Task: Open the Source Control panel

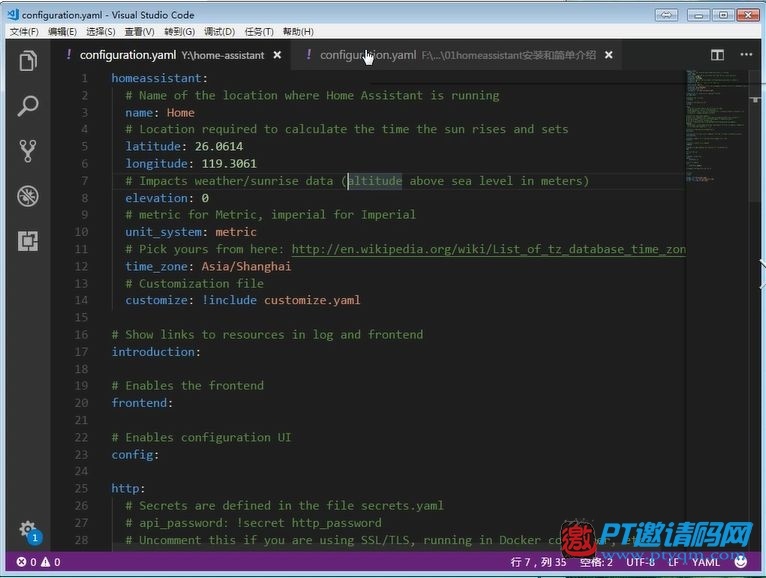Action: [28, 151]
